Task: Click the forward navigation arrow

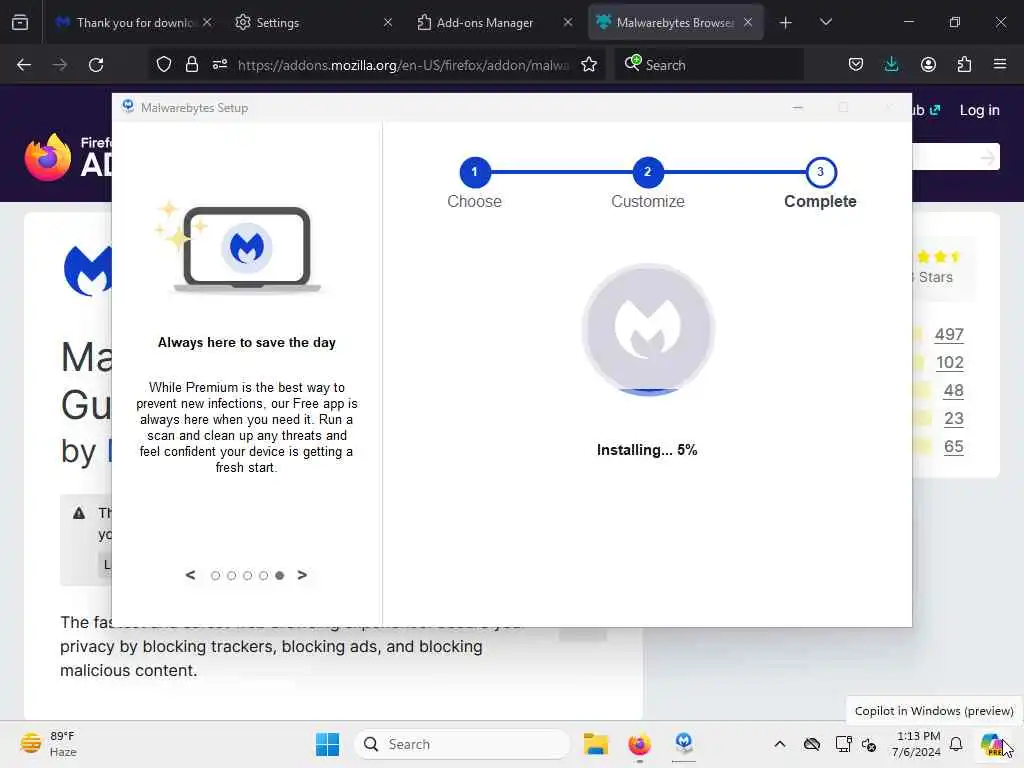Action: 60,65
